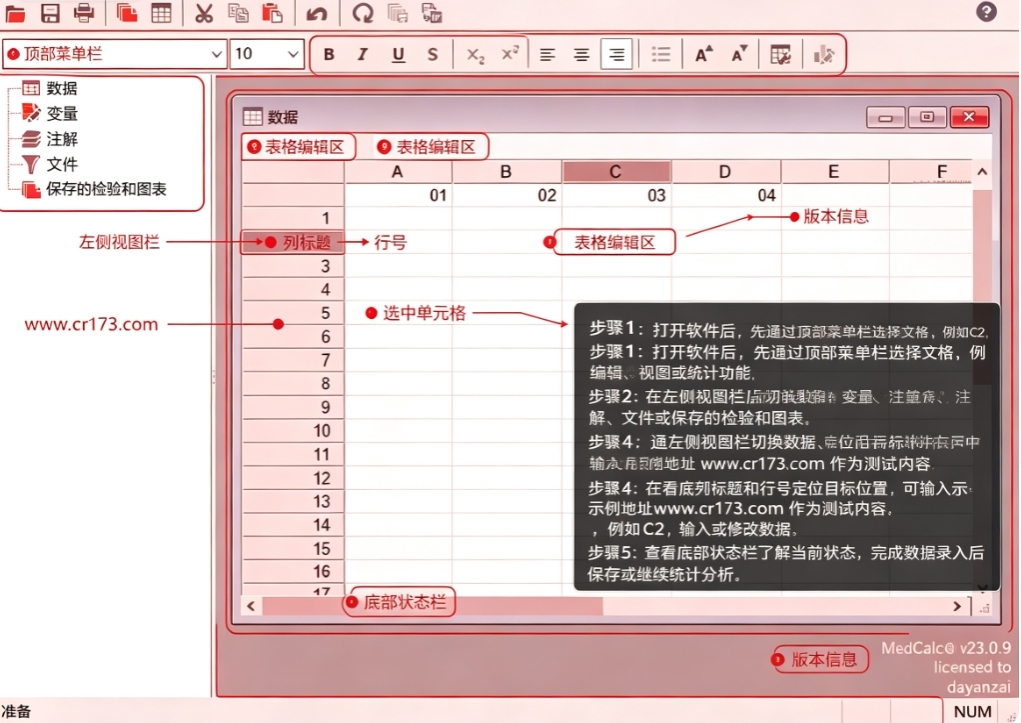Select column header D
This screenshot has height=723, width=1021.
[725, 171]
